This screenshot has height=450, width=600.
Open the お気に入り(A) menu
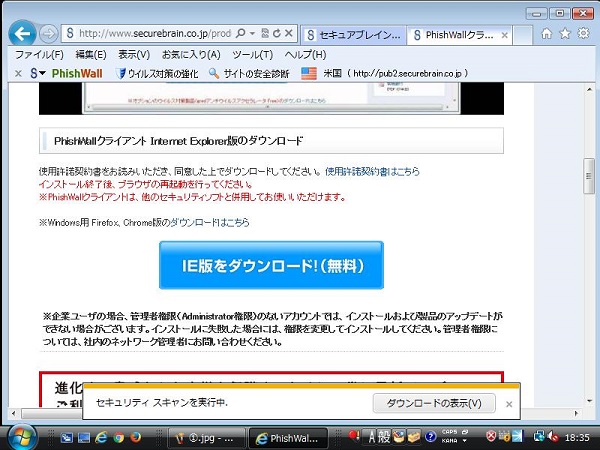point(191,55)
